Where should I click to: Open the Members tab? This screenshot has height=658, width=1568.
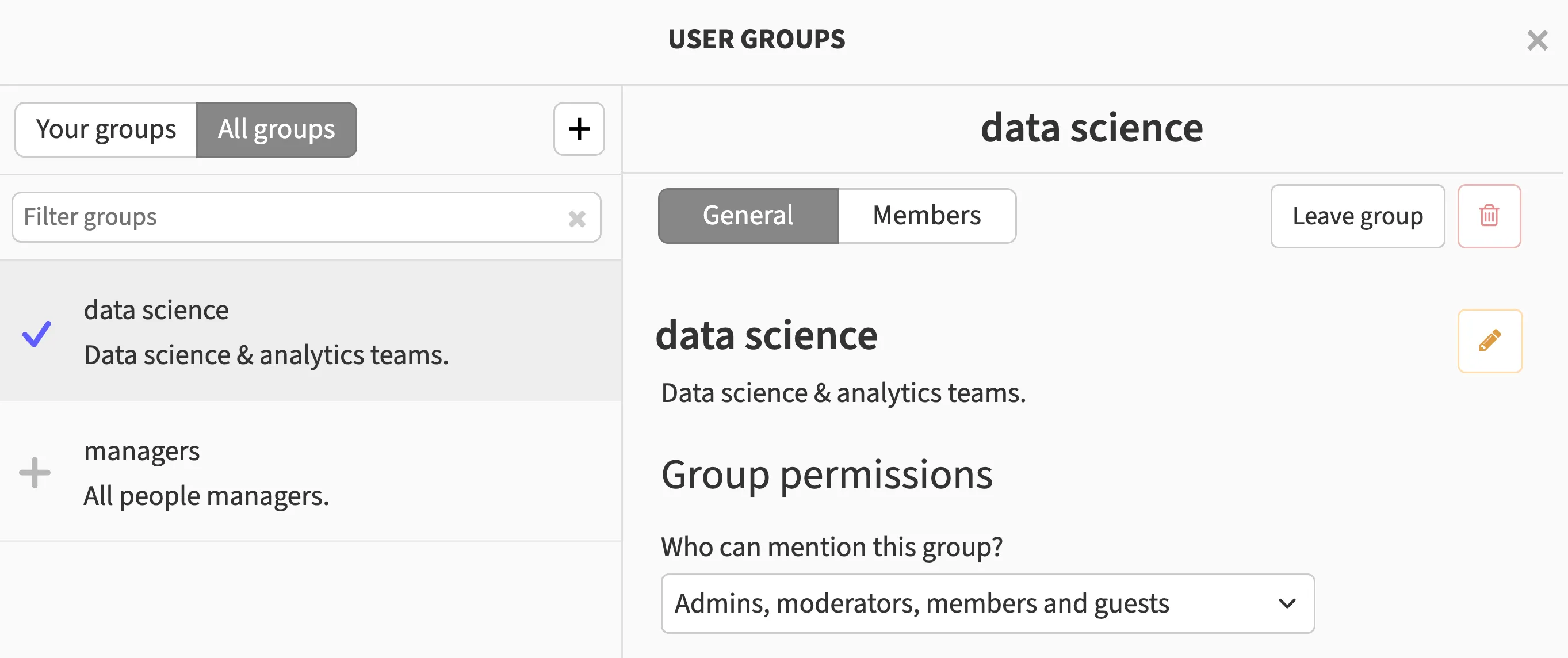[926, 216]
